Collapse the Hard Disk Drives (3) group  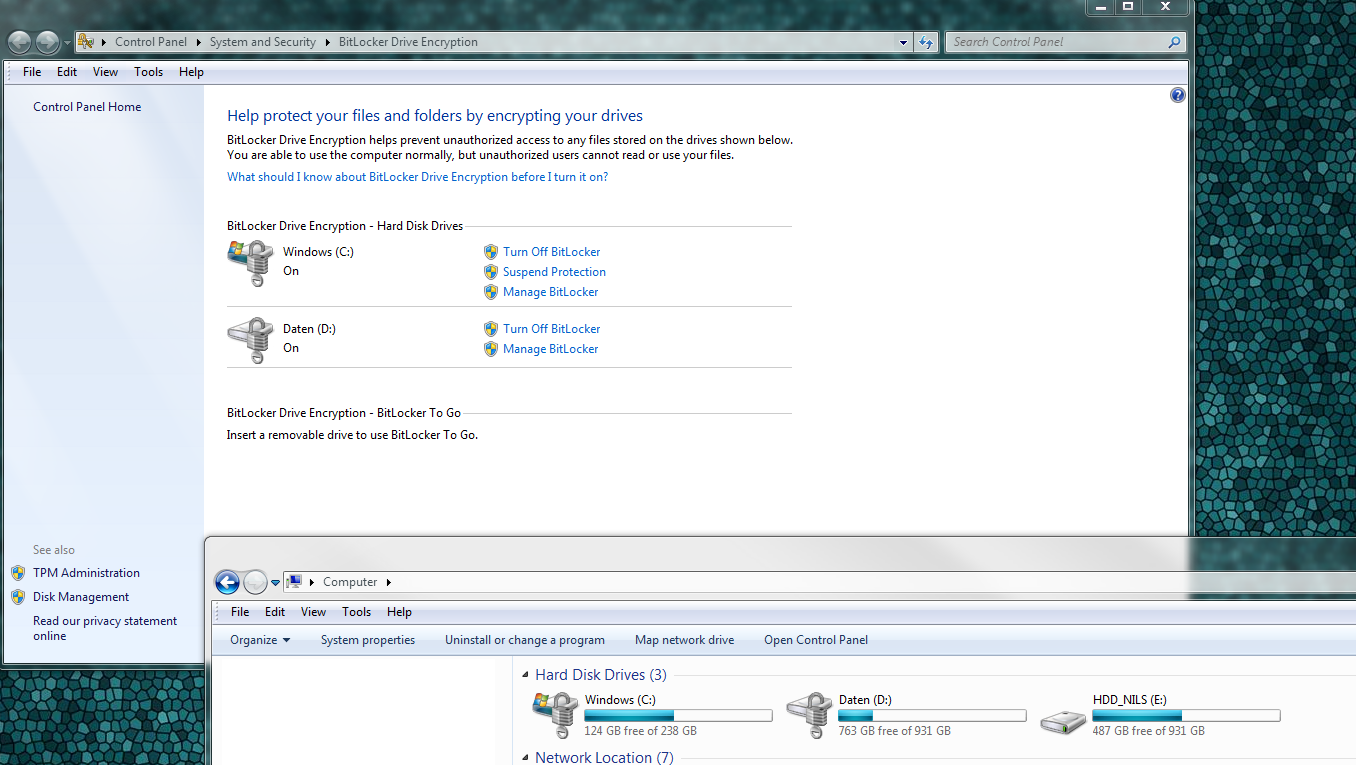[x=526, y=675]
